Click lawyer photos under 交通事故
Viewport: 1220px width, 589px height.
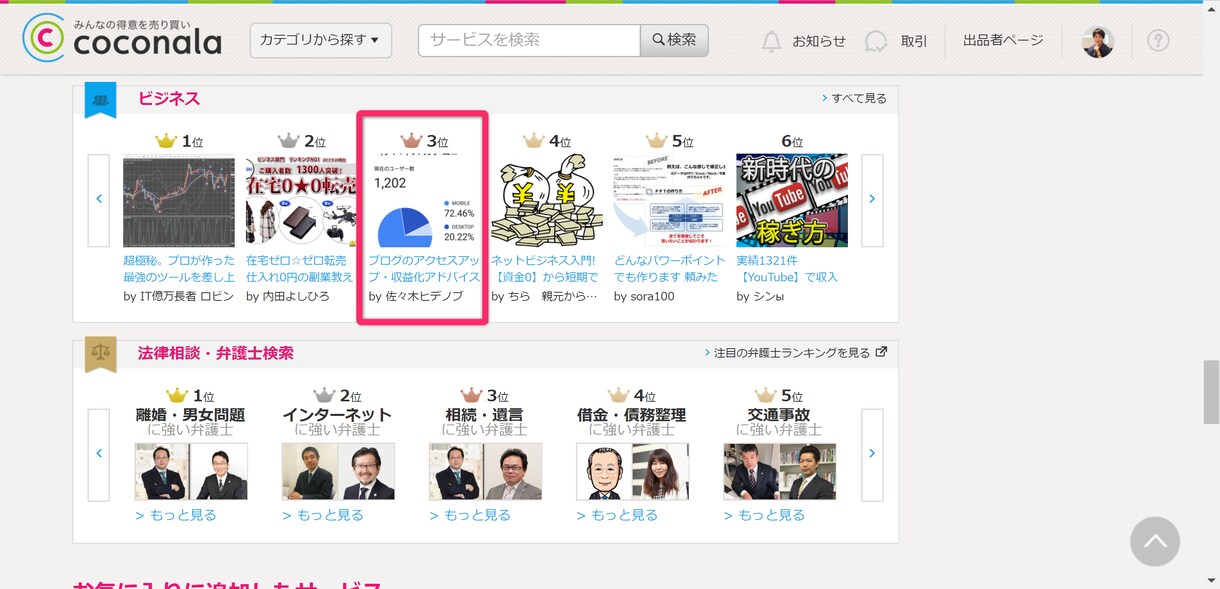pos(779,471)
